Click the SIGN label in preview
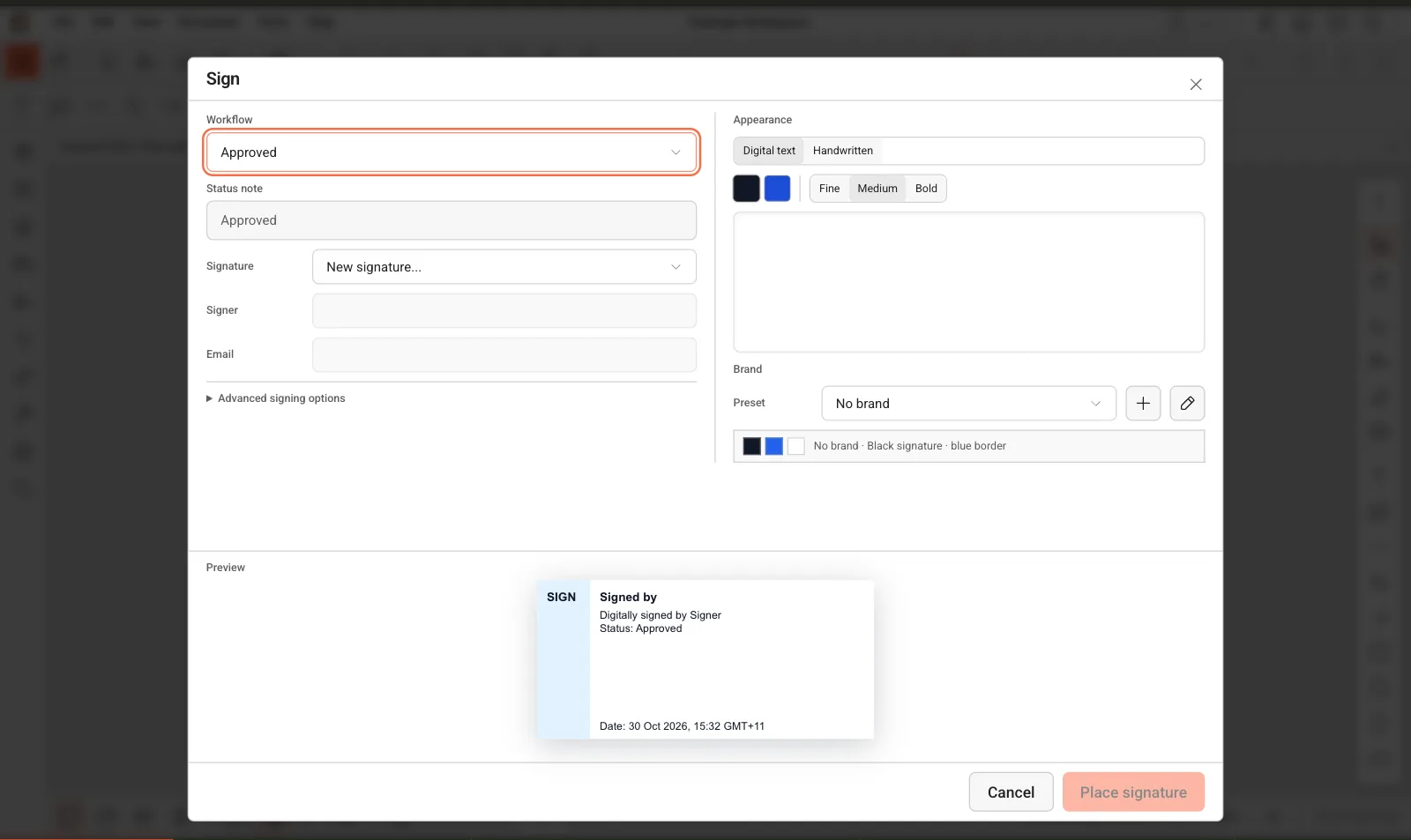The image size is (1411, 840). [x=561, y=598]
